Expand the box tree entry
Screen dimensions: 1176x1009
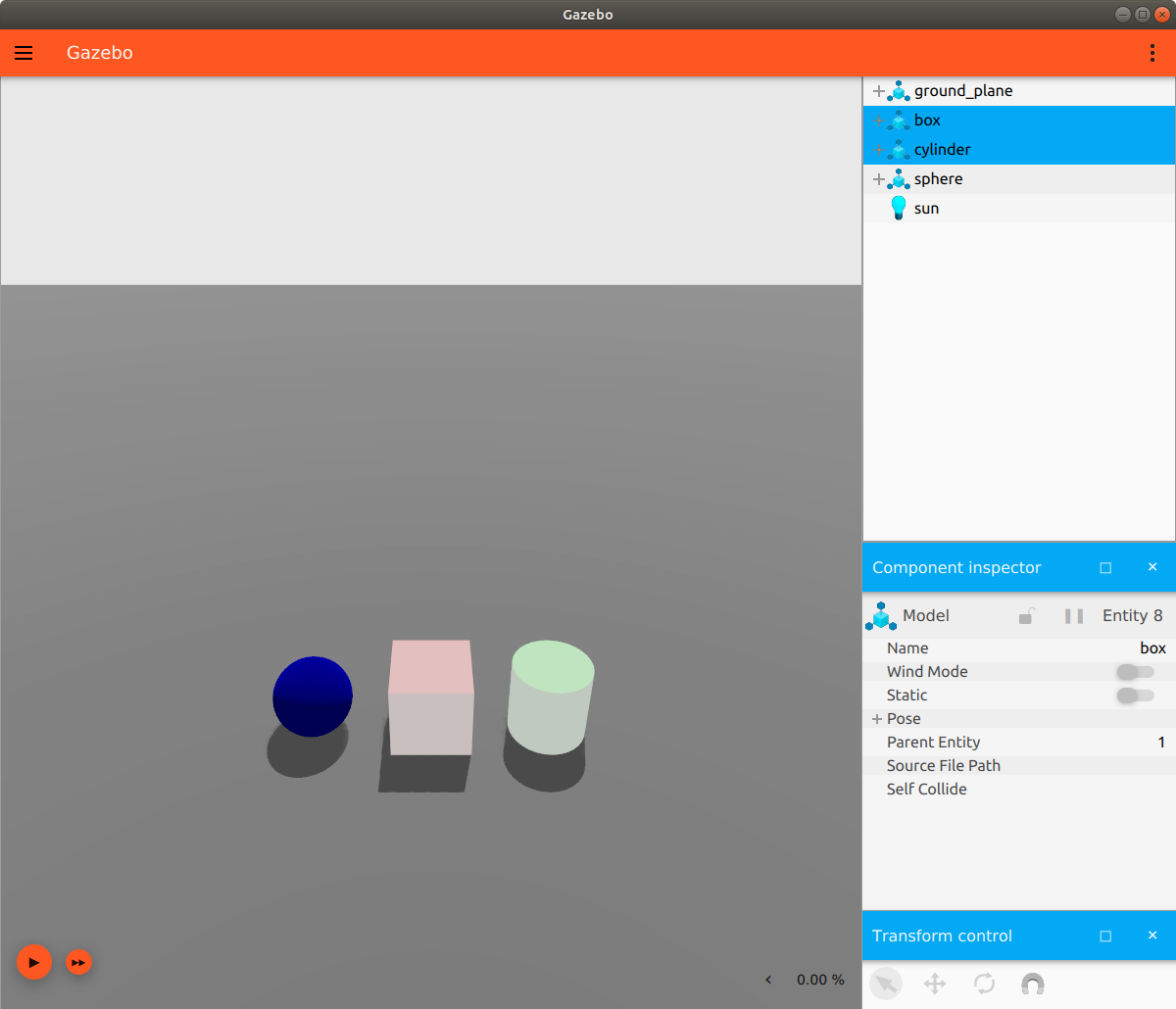(878, 120)
